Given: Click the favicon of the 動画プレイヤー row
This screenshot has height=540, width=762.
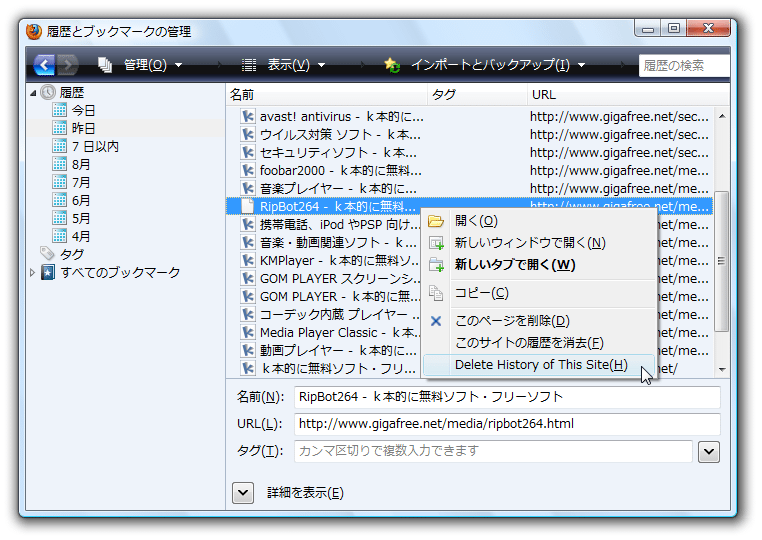Looking at the screenshot, I should [248, 350].
